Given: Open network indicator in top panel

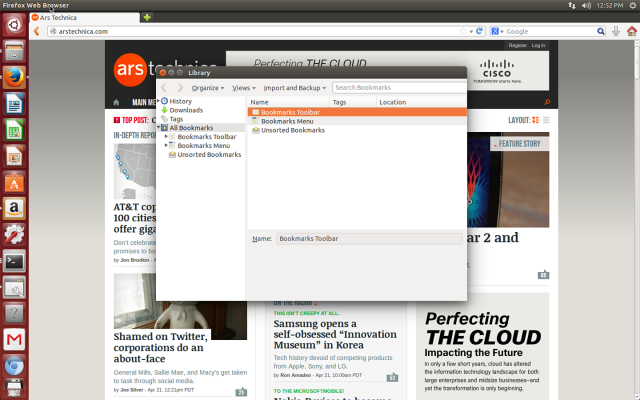Looking at the screenshot, I should click(x=571, y=5).
